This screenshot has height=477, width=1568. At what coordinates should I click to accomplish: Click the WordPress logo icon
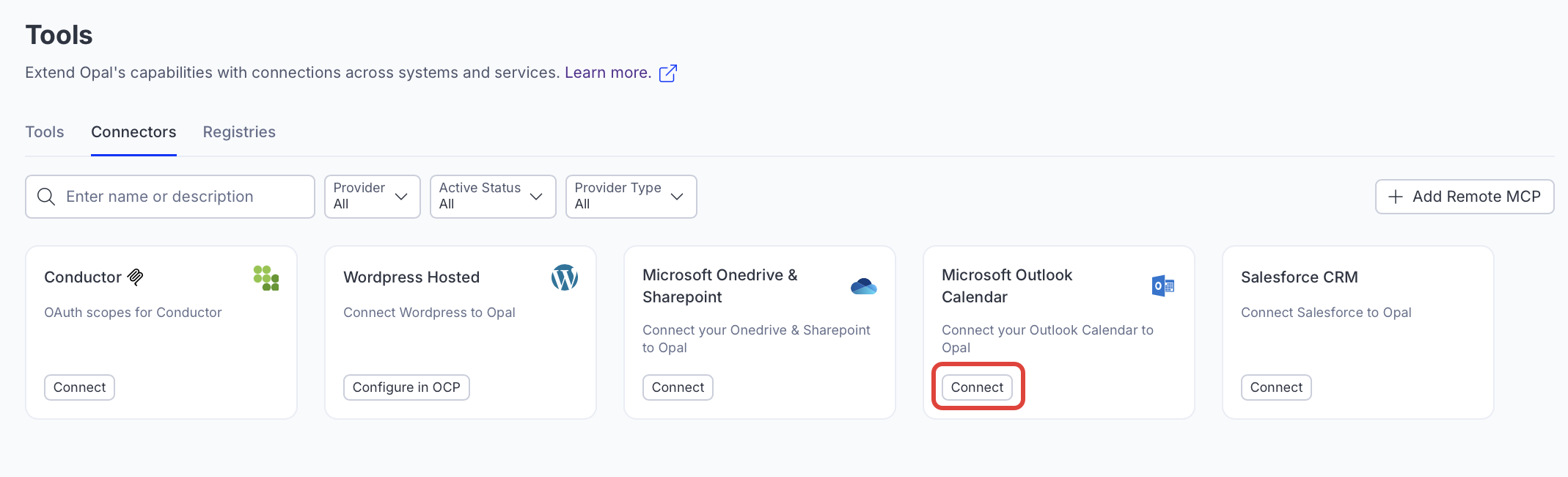[564, 278]
